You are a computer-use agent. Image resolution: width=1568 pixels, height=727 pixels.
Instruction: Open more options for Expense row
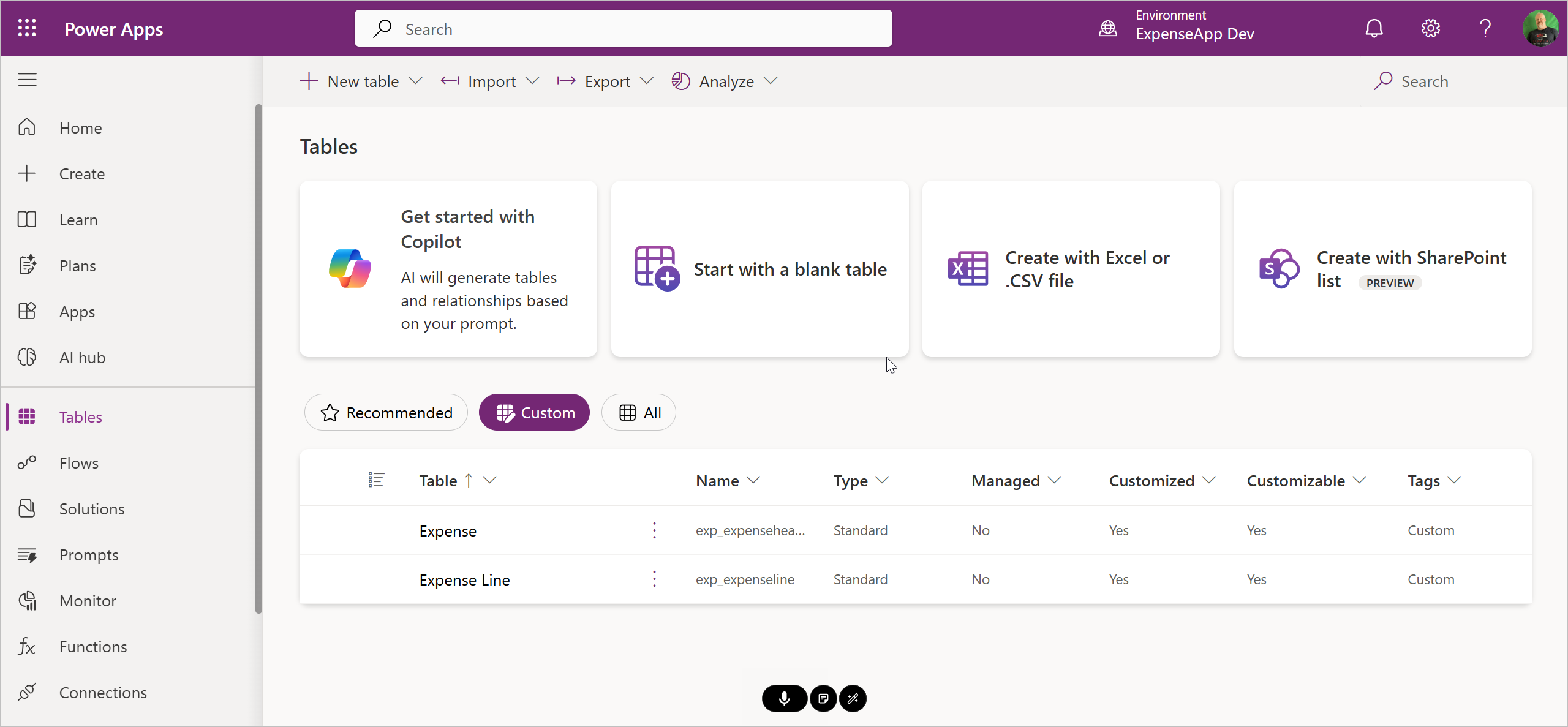point(654,530)
